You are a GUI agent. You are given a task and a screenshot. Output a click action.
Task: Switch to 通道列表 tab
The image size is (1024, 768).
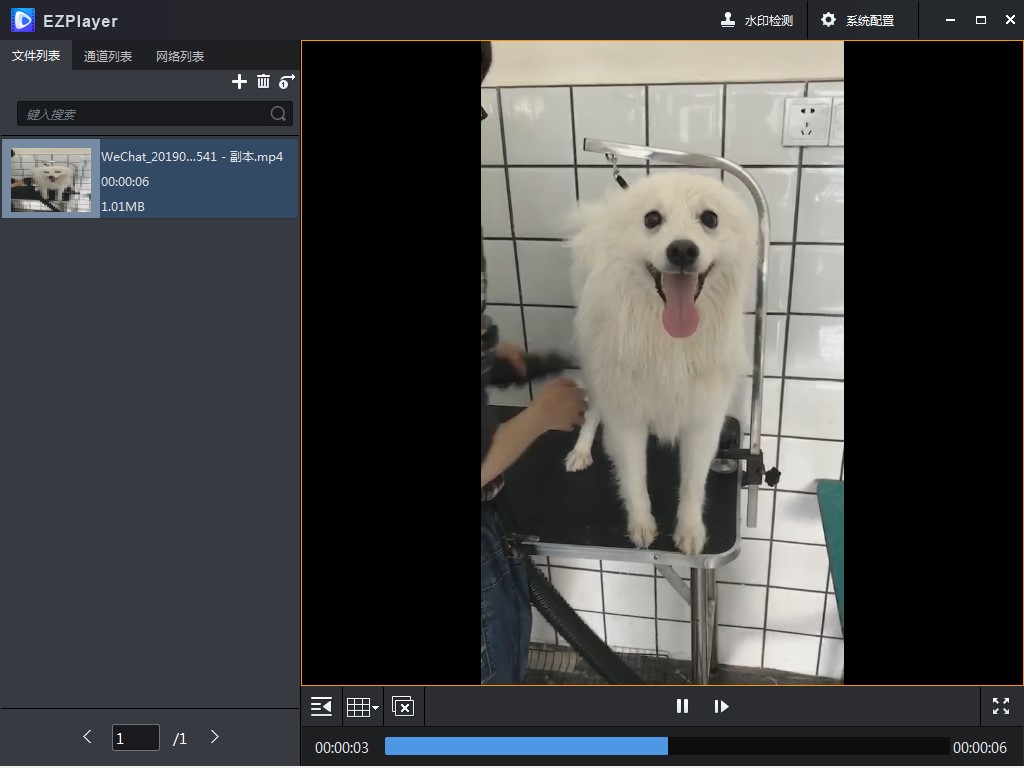108,56
